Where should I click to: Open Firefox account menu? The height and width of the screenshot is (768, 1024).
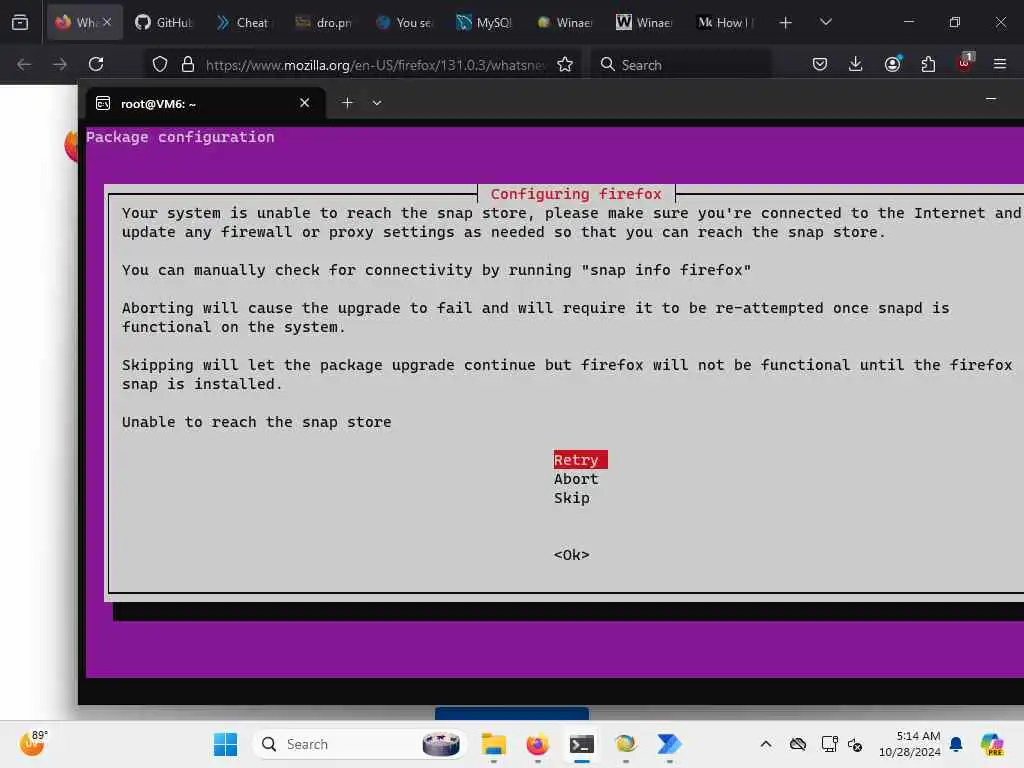pos(893,63)
